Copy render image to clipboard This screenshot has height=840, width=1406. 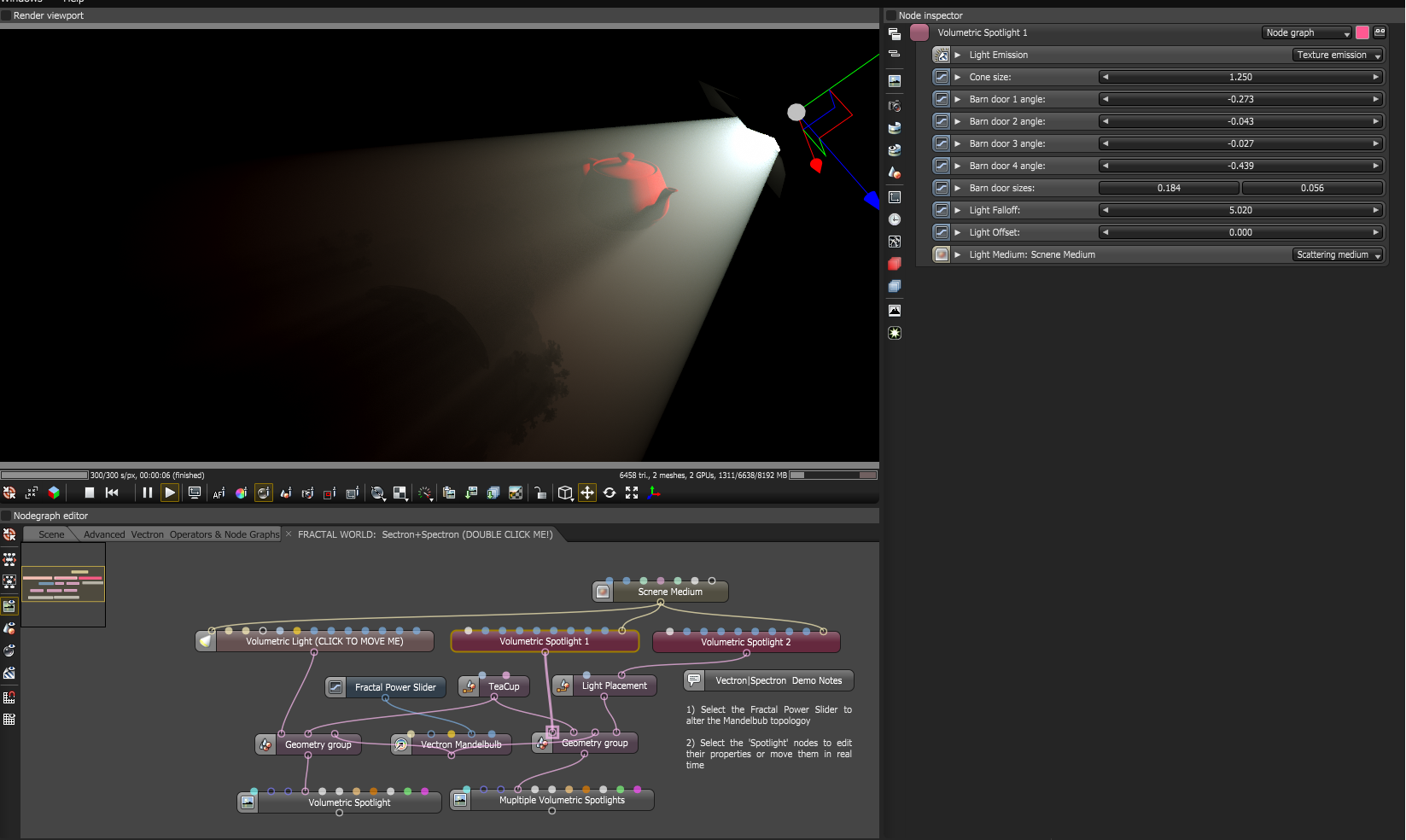(449, 493)
